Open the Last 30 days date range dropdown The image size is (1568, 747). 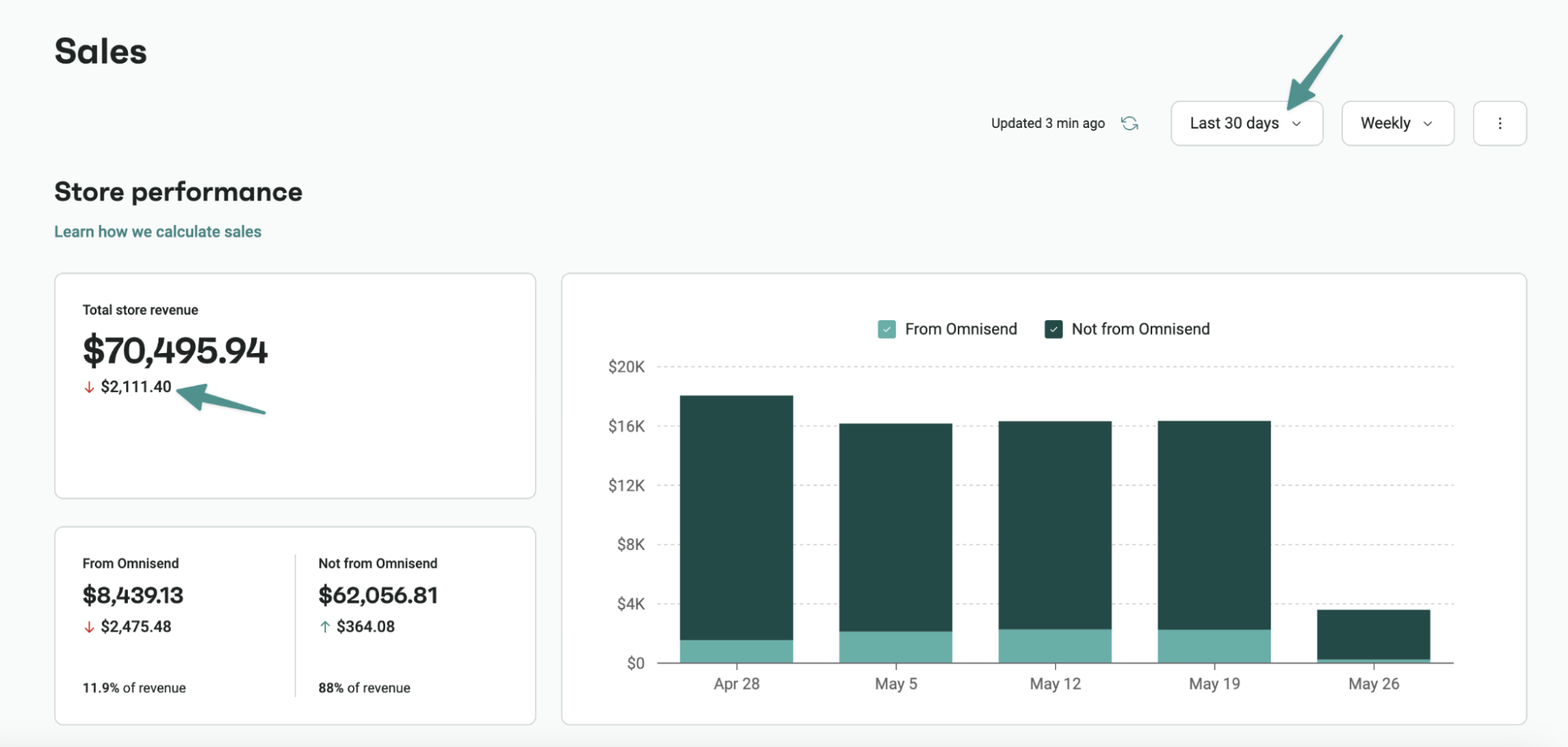tap(1246, 123)
